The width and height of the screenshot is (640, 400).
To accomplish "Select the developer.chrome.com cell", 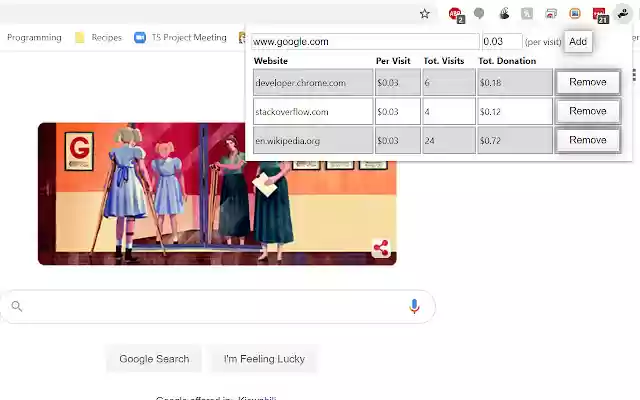I will click(313, 82).
